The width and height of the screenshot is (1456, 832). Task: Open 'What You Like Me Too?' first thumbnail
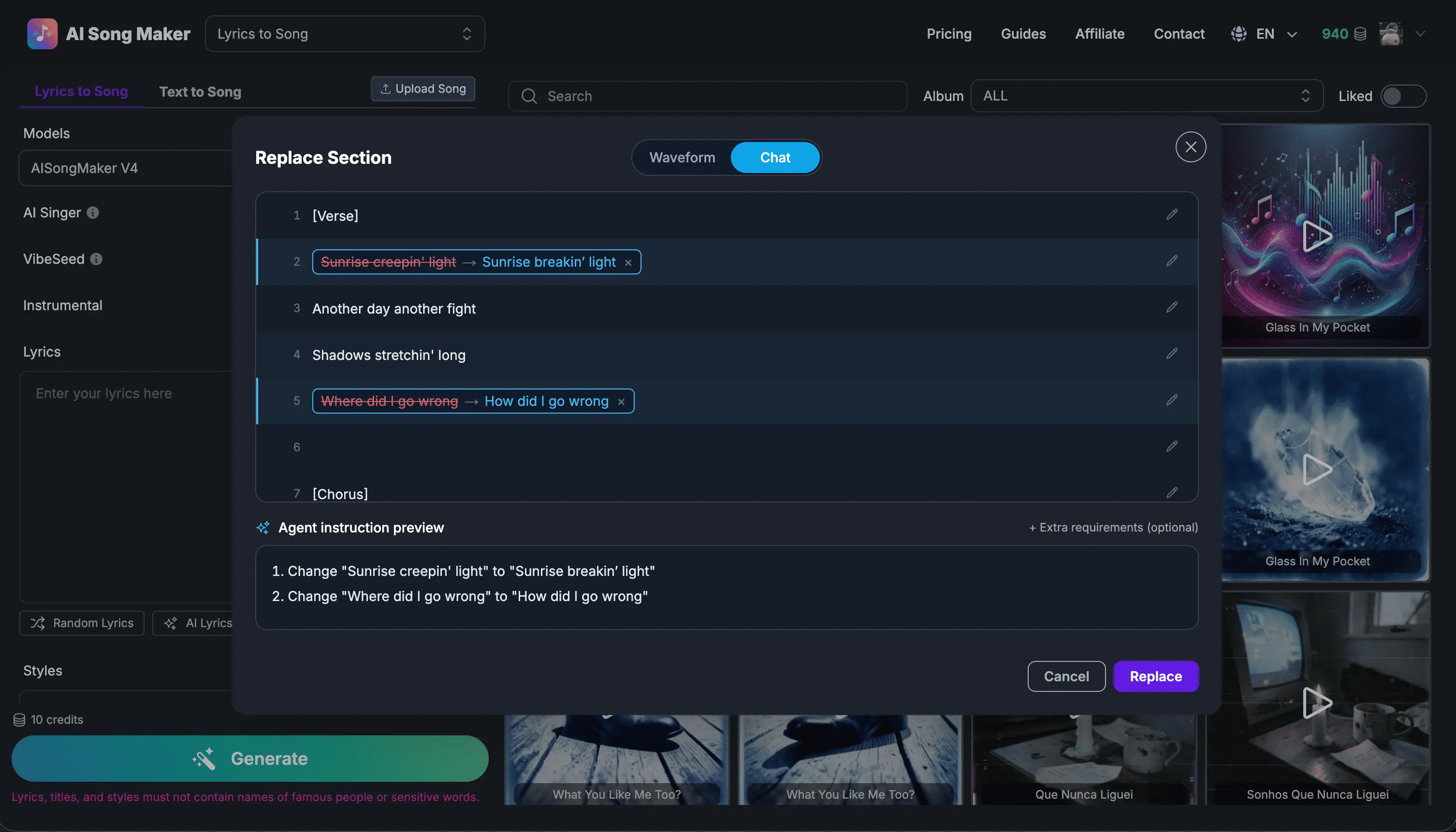[617, 759]
